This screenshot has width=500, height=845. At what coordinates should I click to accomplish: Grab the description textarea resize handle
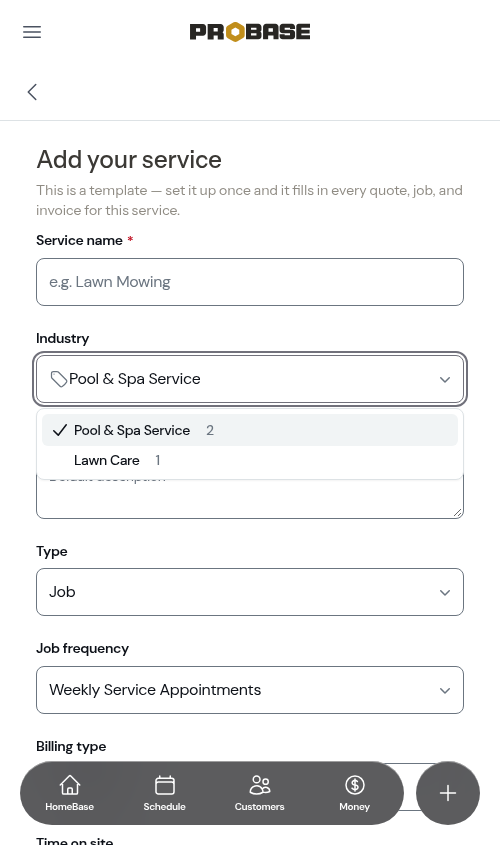pyautogui.click(x=457, y=512)
